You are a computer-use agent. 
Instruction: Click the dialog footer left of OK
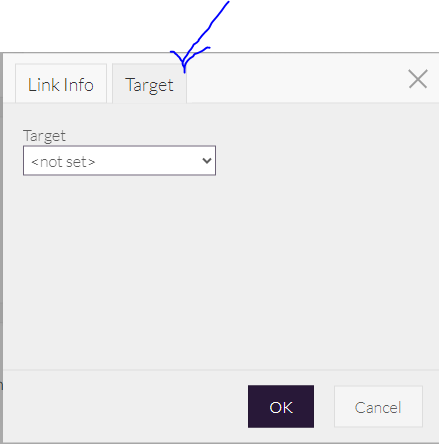(125, 406)
